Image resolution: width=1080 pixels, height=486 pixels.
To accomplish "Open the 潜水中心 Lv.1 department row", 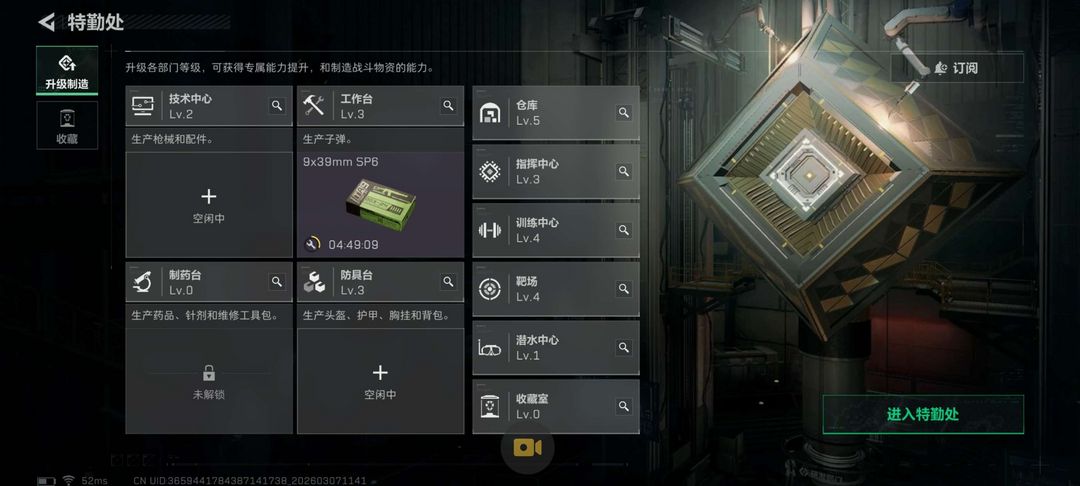I will (556, 348).
